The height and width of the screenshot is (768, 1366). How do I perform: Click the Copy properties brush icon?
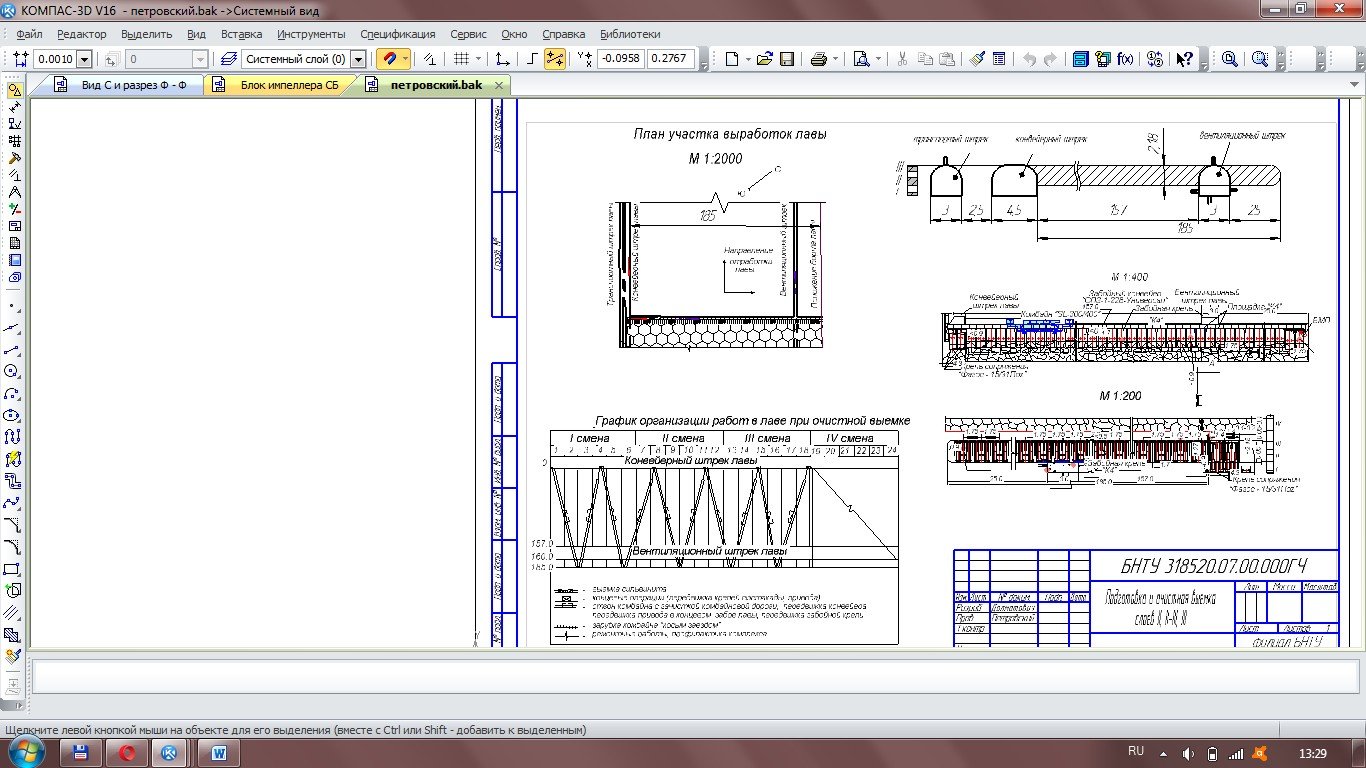pyautogui.click(x=978, y=59)
